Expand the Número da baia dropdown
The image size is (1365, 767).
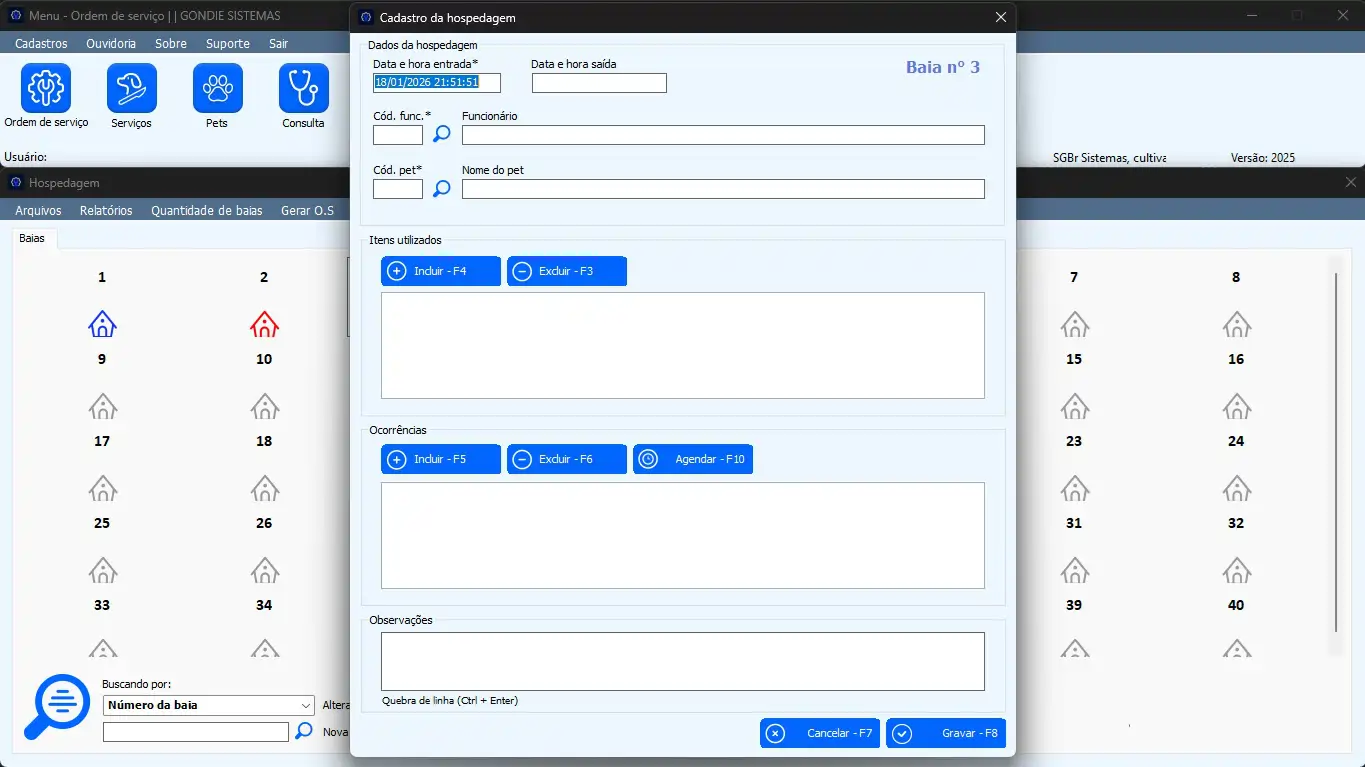pos(306,705)
